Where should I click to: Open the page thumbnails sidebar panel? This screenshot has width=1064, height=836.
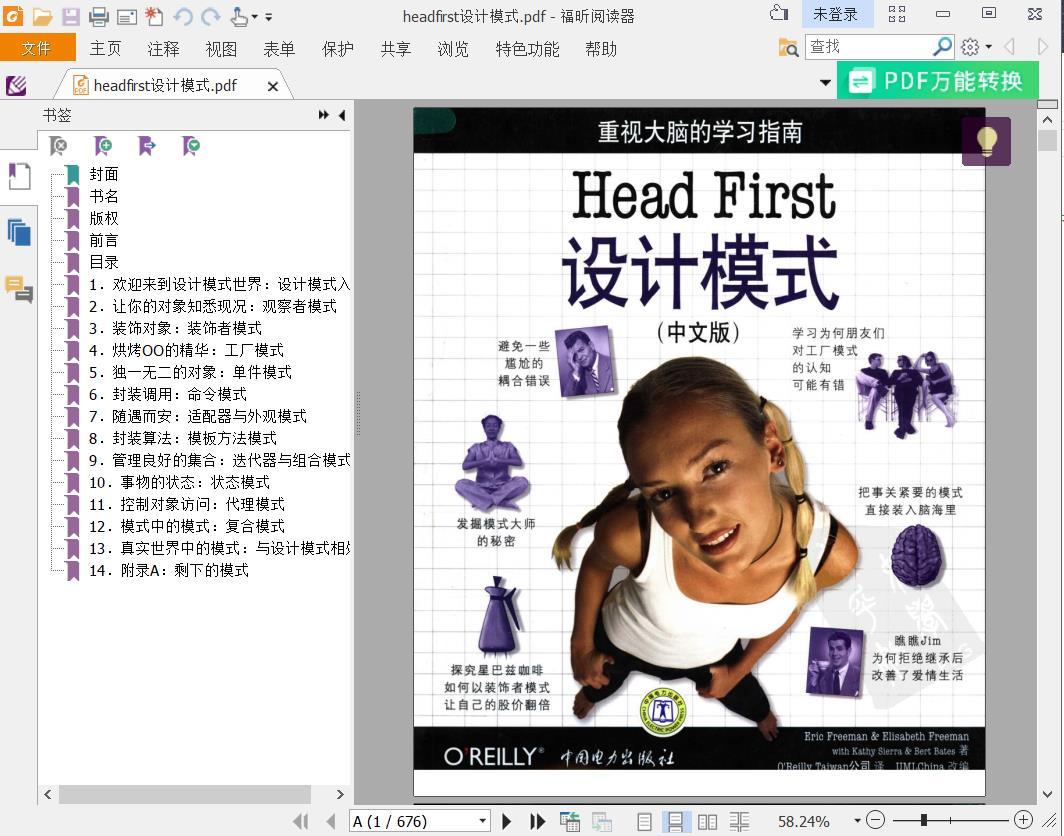(x=19, y=233)
